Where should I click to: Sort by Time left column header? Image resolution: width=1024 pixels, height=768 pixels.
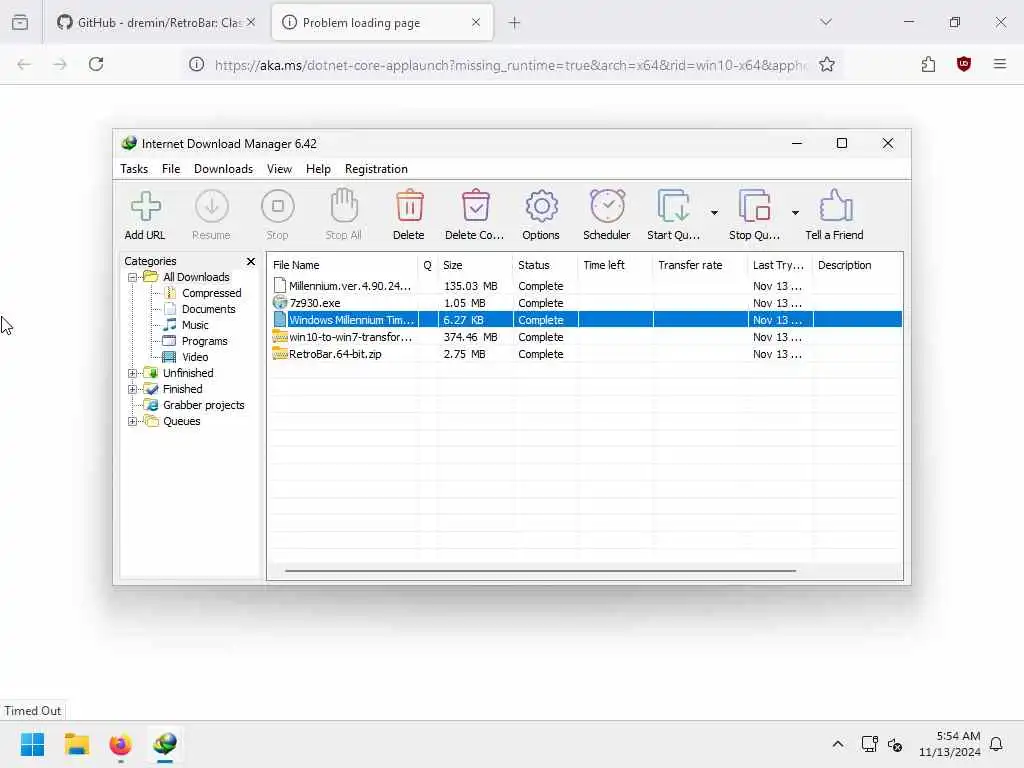(x=615, y=265)
